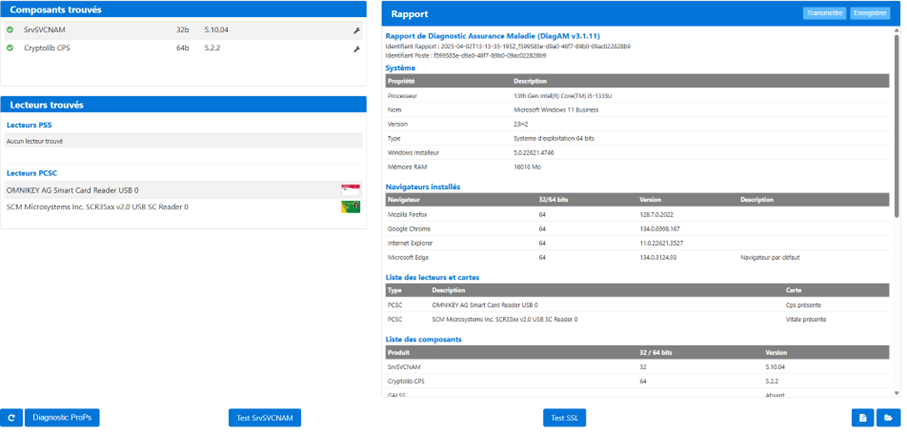This screenshot has width=907, height=432.
Task: Click the document file icon button
Action: coord(861,417)
